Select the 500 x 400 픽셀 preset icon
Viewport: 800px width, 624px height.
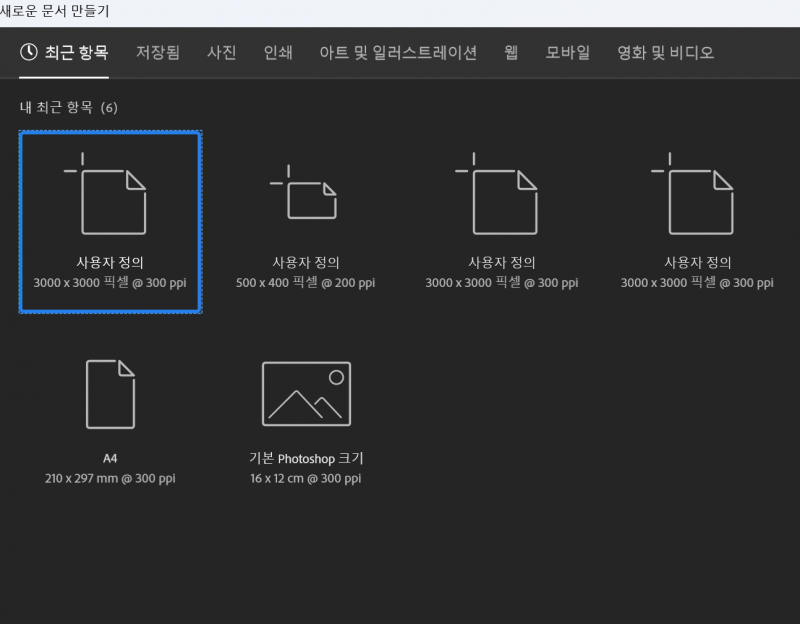coord(303,192)
